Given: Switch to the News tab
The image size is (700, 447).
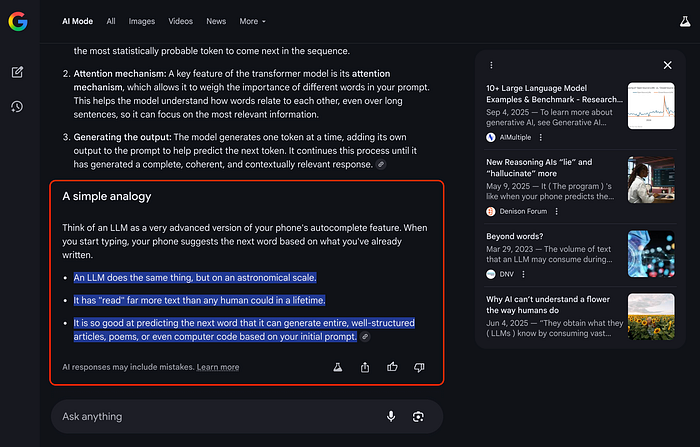Looking at the screenshot, I should coord(216,21).
